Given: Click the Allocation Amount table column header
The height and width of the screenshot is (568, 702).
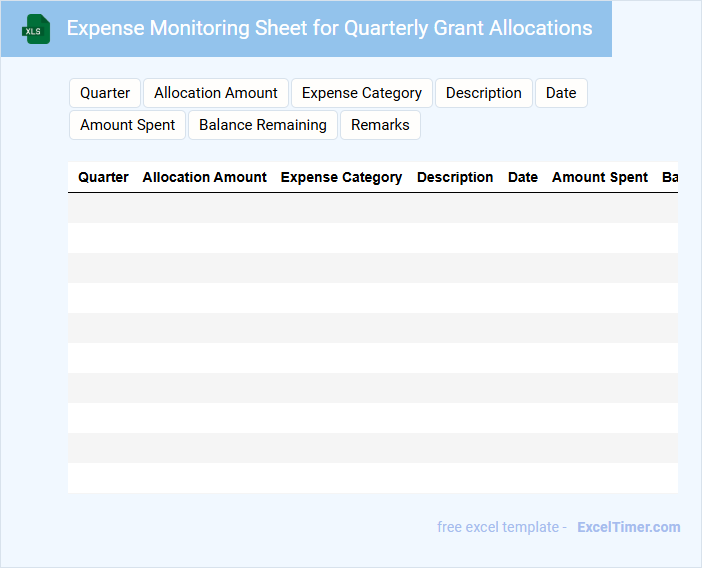Looking at the screenshot, I should pyautogui.click(x=205, y=177).
